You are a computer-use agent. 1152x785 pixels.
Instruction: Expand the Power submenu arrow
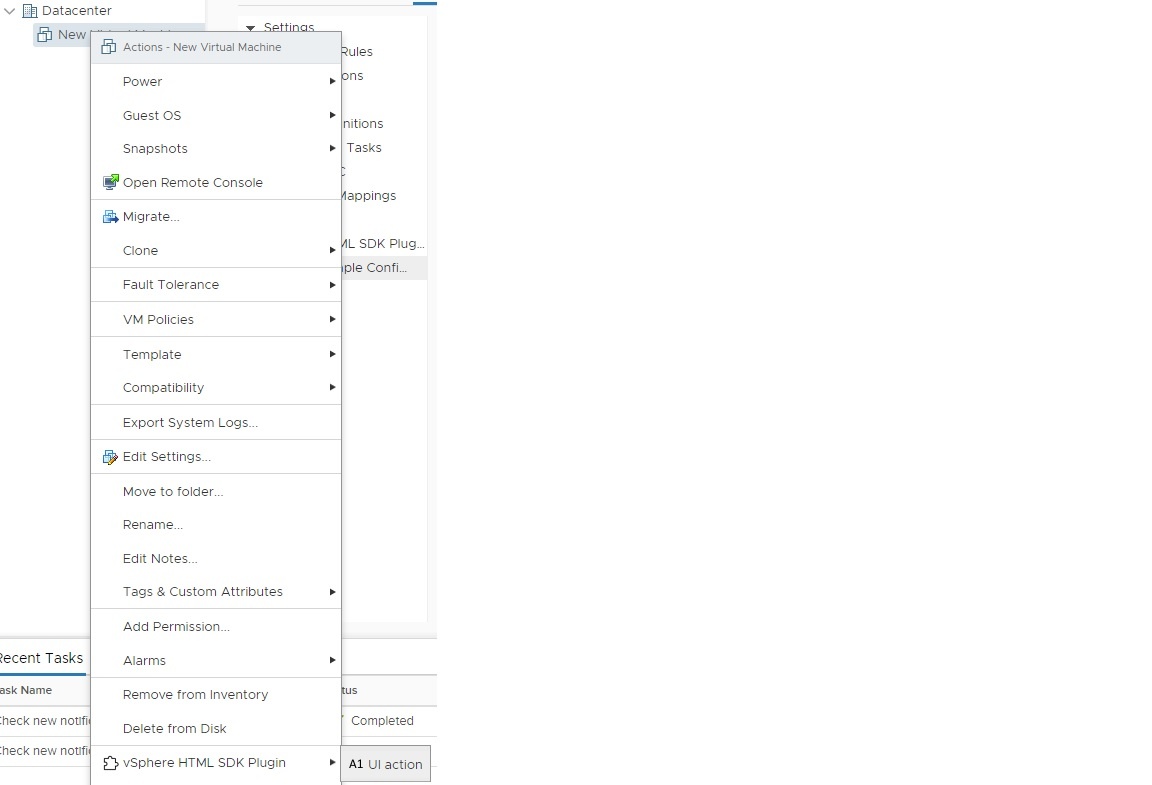332,82
